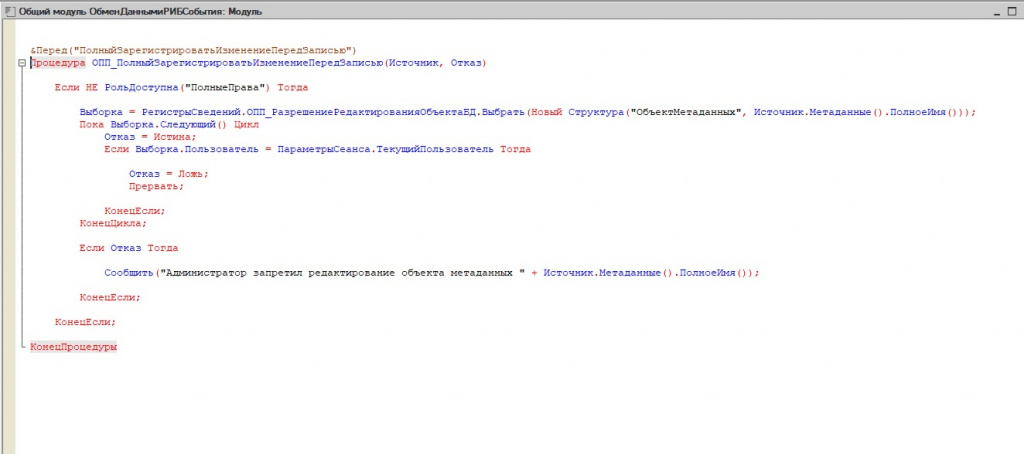Click the 'Прервать;' statement
This screenshot has height=454, width=1024.
click(x=156, y=186)
